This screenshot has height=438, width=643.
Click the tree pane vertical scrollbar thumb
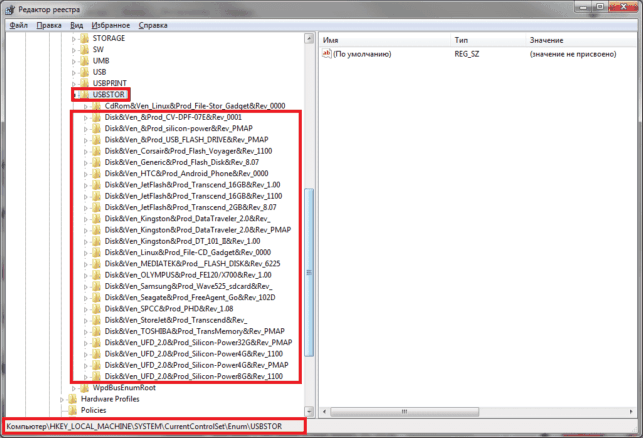[309, 272]
